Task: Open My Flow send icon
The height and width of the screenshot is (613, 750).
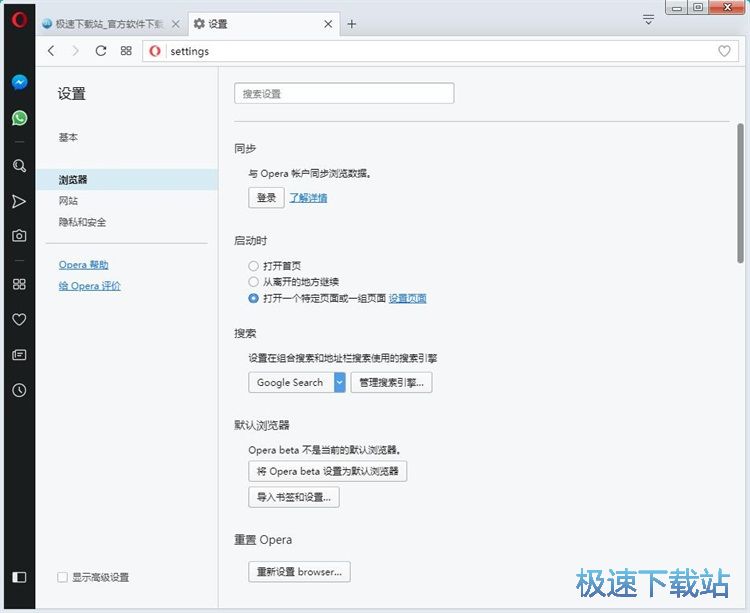Action: [x=19, y=201]
